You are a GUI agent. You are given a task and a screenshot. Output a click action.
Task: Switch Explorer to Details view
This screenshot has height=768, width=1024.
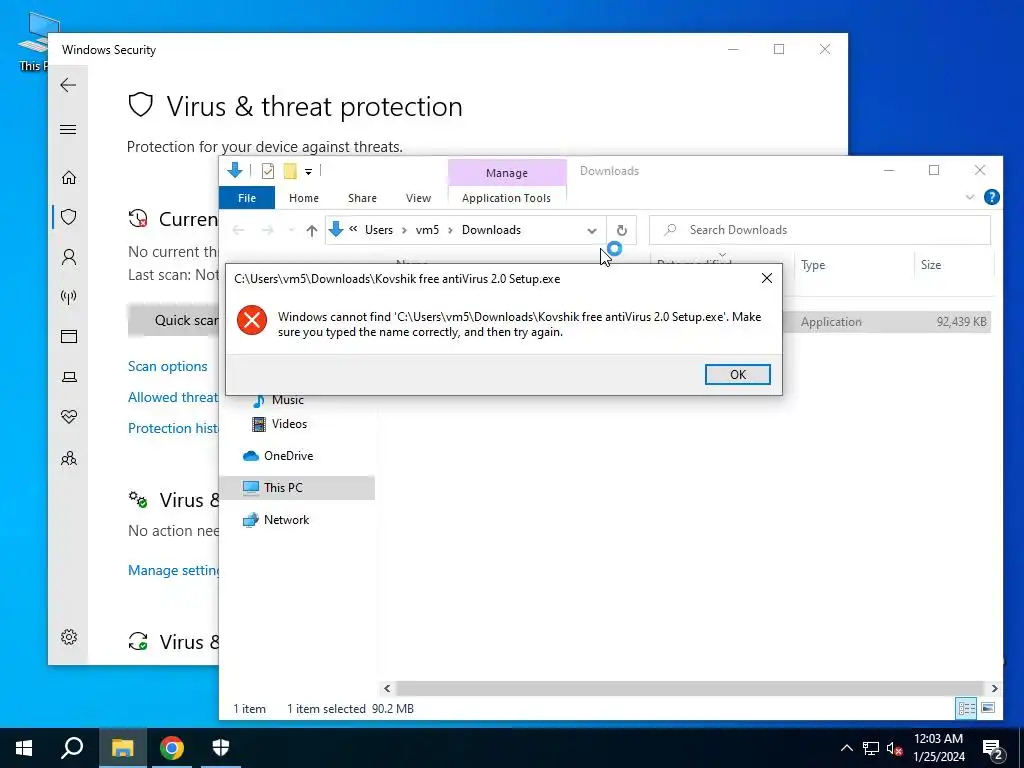point(967,708)
